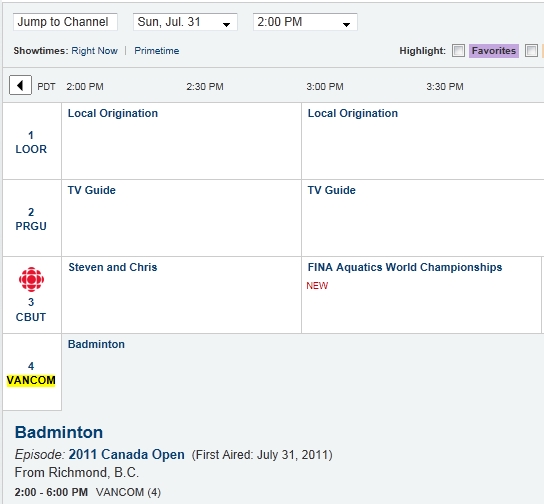The width and height of the screenshot is (544, 504).
Task: Click the CBC logo for channel 3
Action: coord(31,279)
